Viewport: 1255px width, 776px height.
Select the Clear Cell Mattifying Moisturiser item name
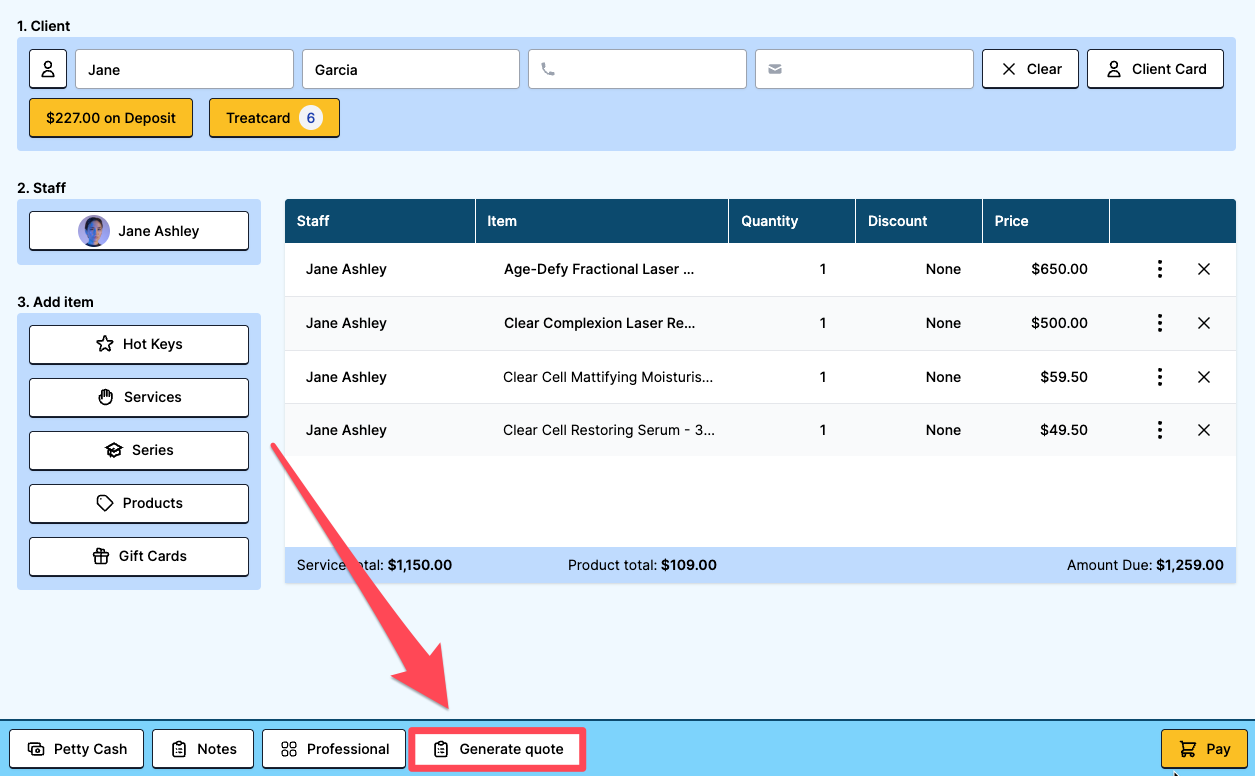pos(609,377)
